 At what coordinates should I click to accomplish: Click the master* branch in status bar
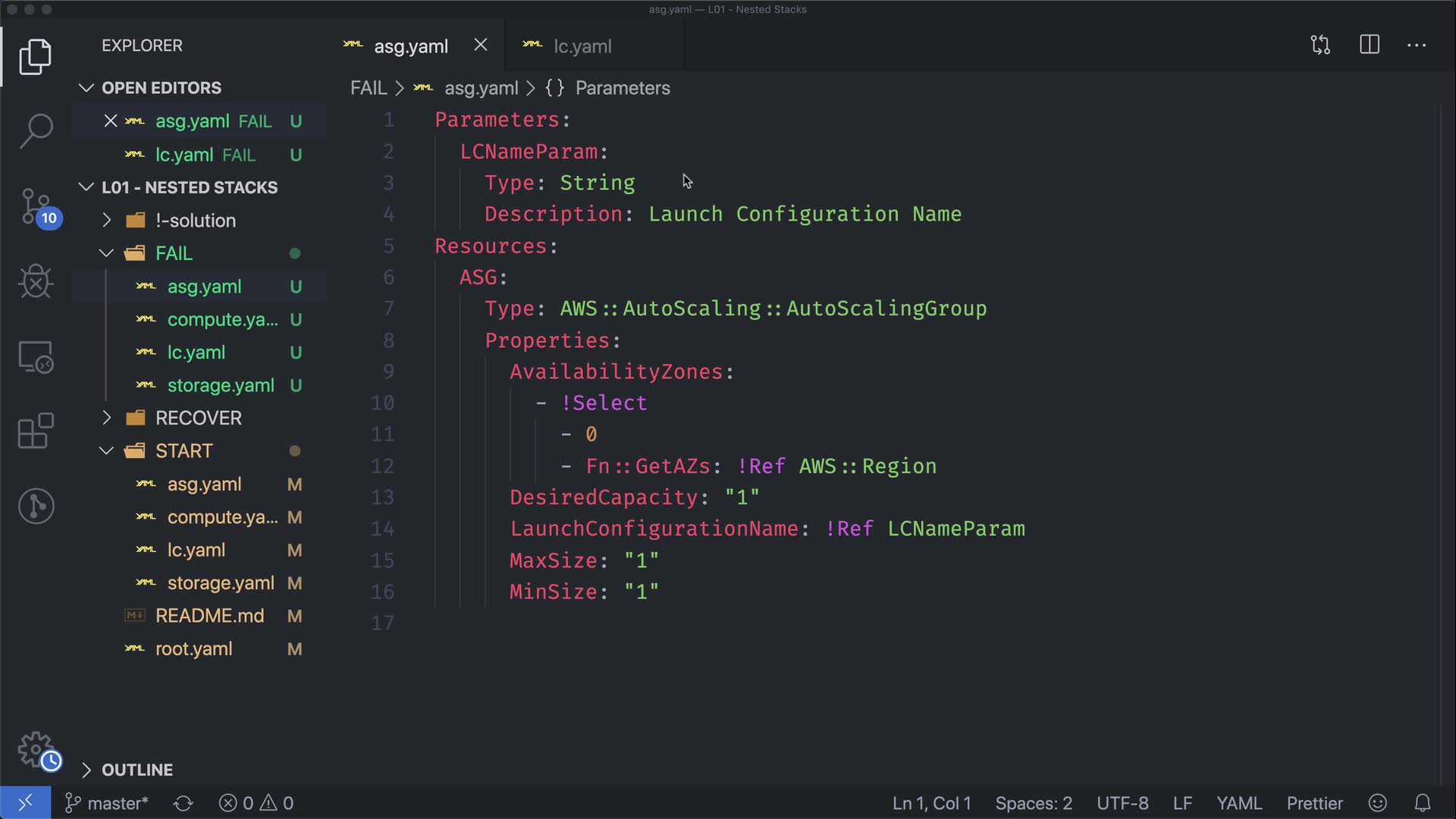108,803
